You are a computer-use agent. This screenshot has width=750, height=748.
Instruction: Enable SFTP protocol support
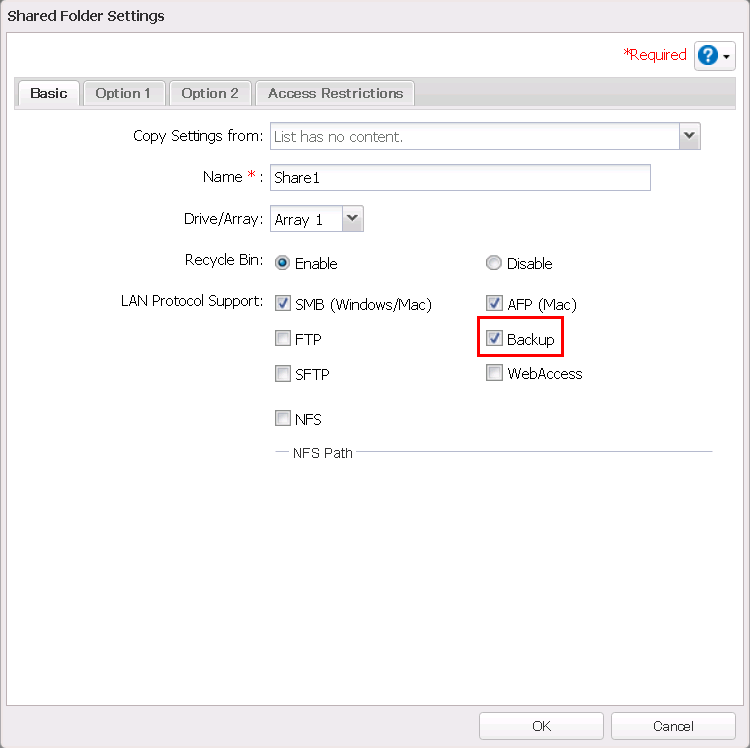point(283,373)
